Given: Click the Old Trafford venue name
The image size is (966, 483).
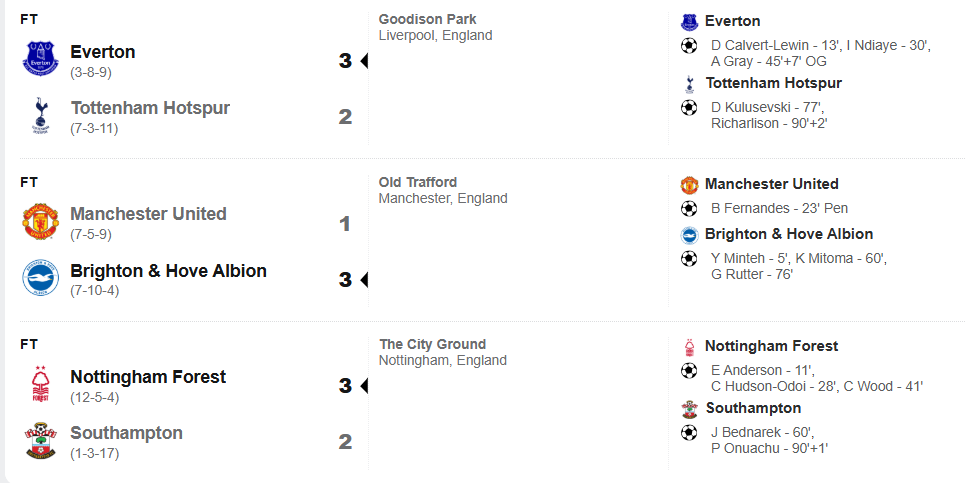Looking at the screenshot, I should coord(418,182).
